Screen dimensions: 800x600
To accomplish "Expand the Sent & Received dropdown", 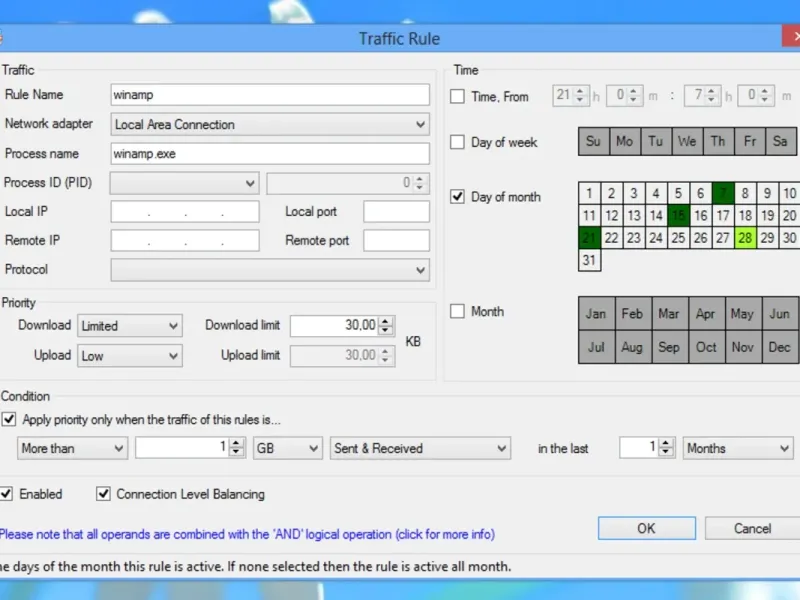I will point(420,448).
